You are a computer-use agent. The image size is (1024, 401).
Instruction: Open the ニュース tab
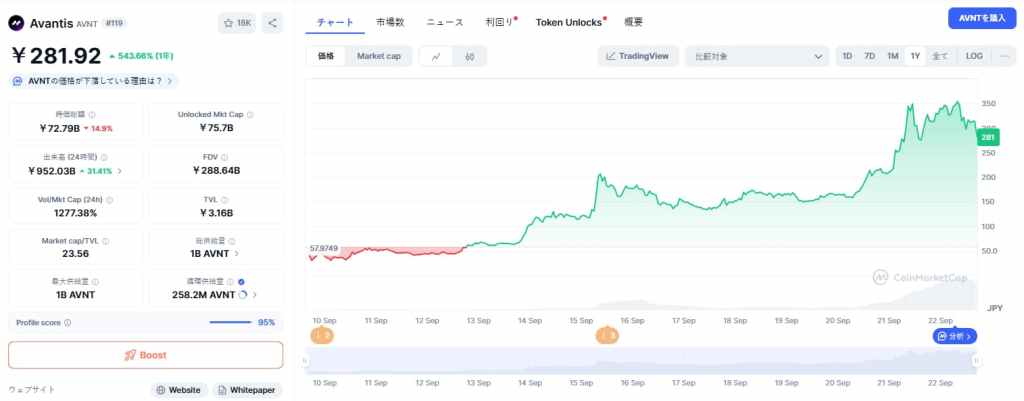coord(445,22)
